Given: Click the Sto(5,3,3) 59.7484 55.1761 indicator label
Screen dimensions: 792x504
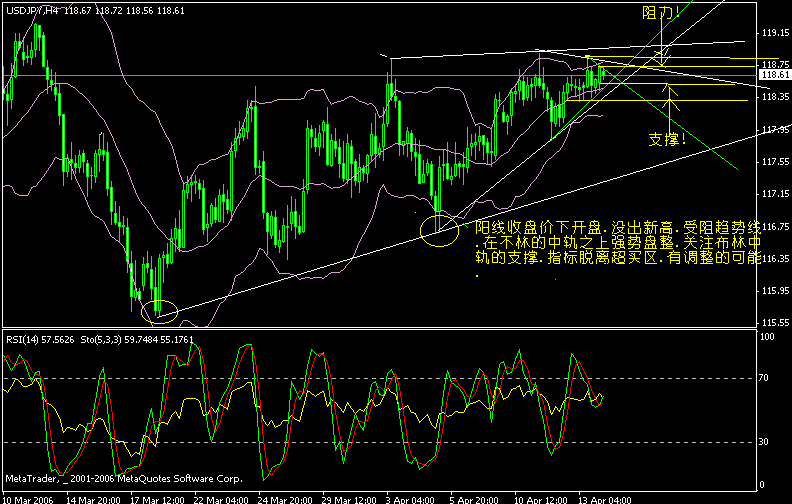Looking at the screenshot, I should [137, 340].
